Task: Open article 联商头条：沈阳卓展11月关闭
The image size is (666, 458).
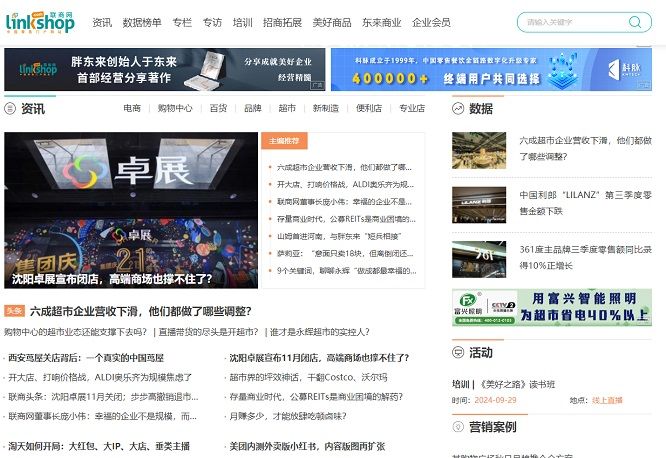Action: (x=103, y=397)
